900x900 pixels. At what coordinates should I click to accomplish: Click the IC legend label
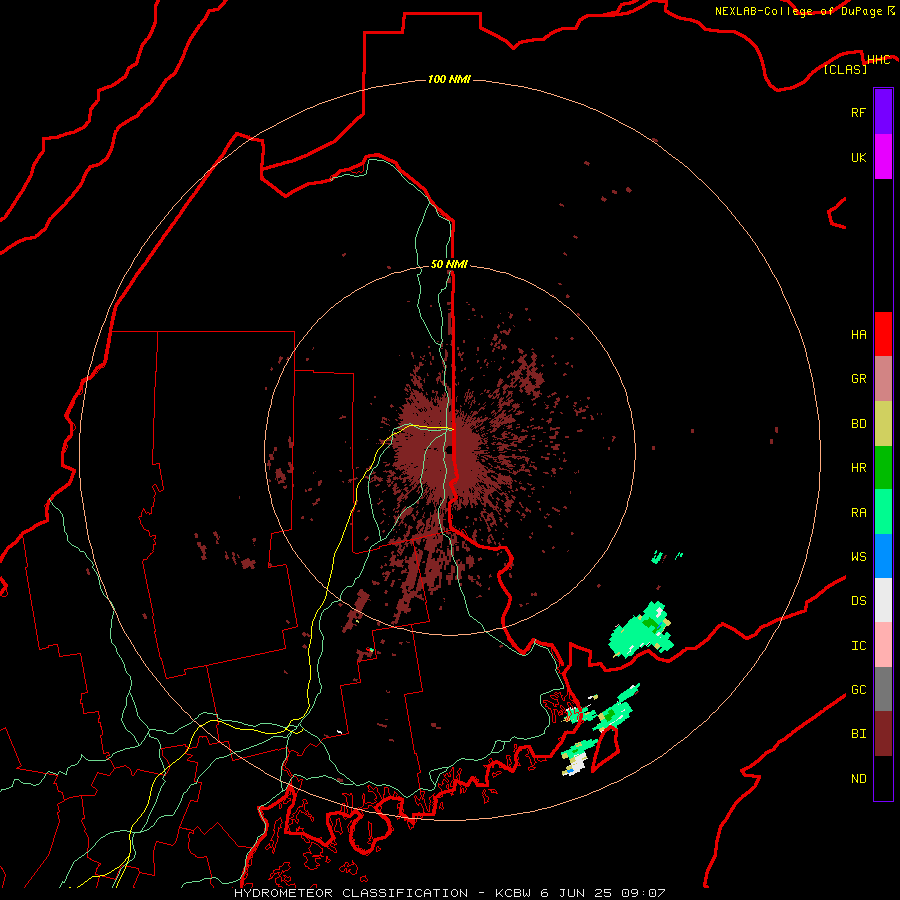click(x=858, y=646)
